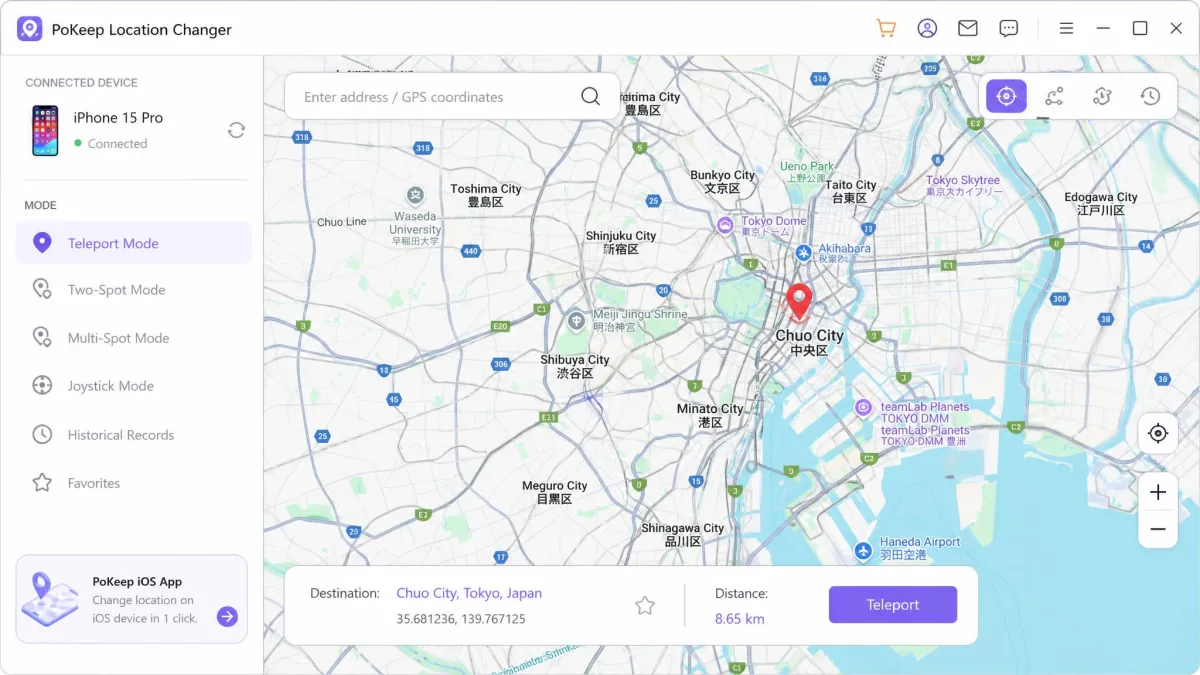Click the search magnifier icon
1200x675 pixels.
(x=591, y=97)
